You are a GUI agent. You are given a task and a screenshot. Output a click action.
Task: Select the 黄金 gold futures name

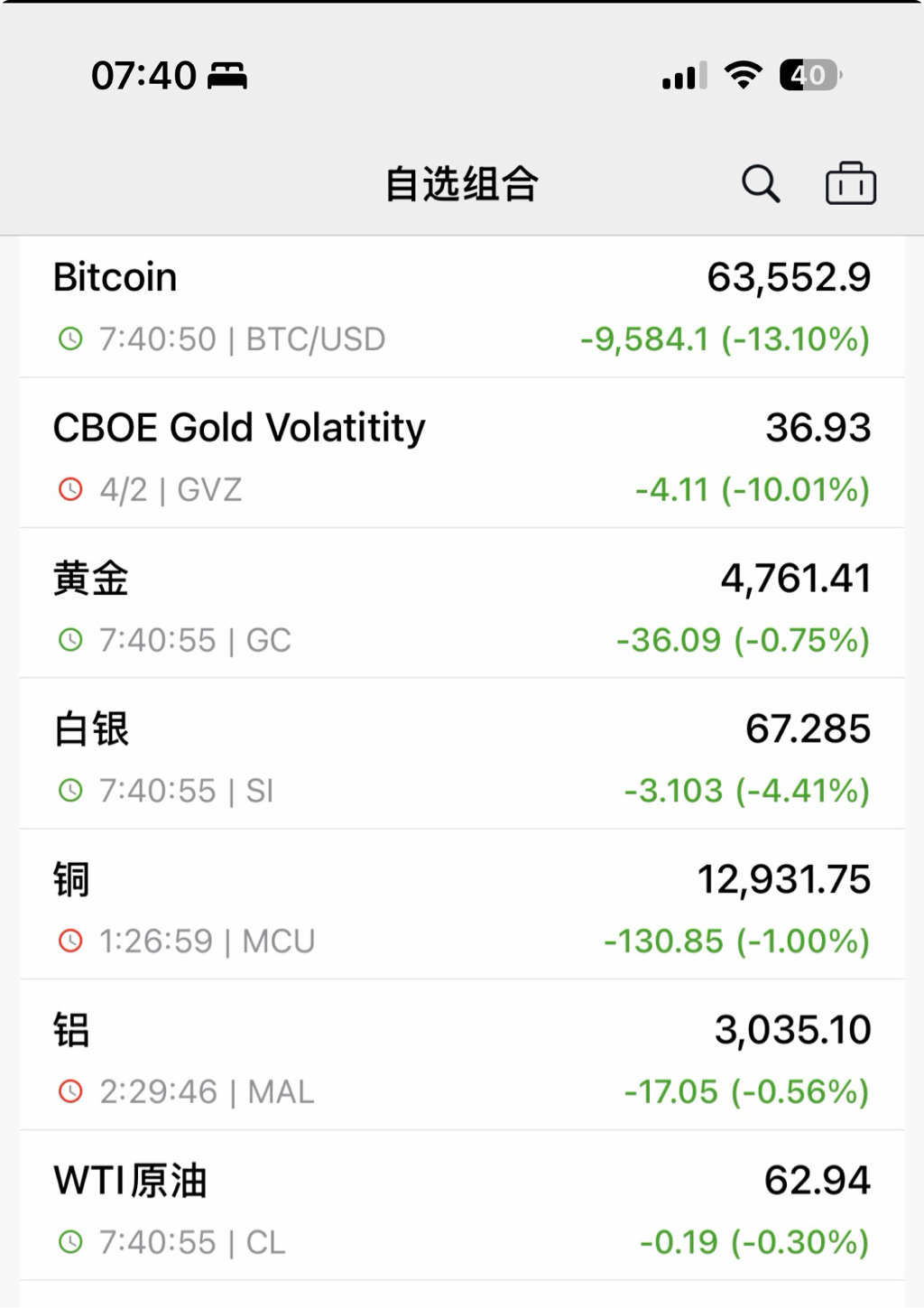(x=91, y=579)
